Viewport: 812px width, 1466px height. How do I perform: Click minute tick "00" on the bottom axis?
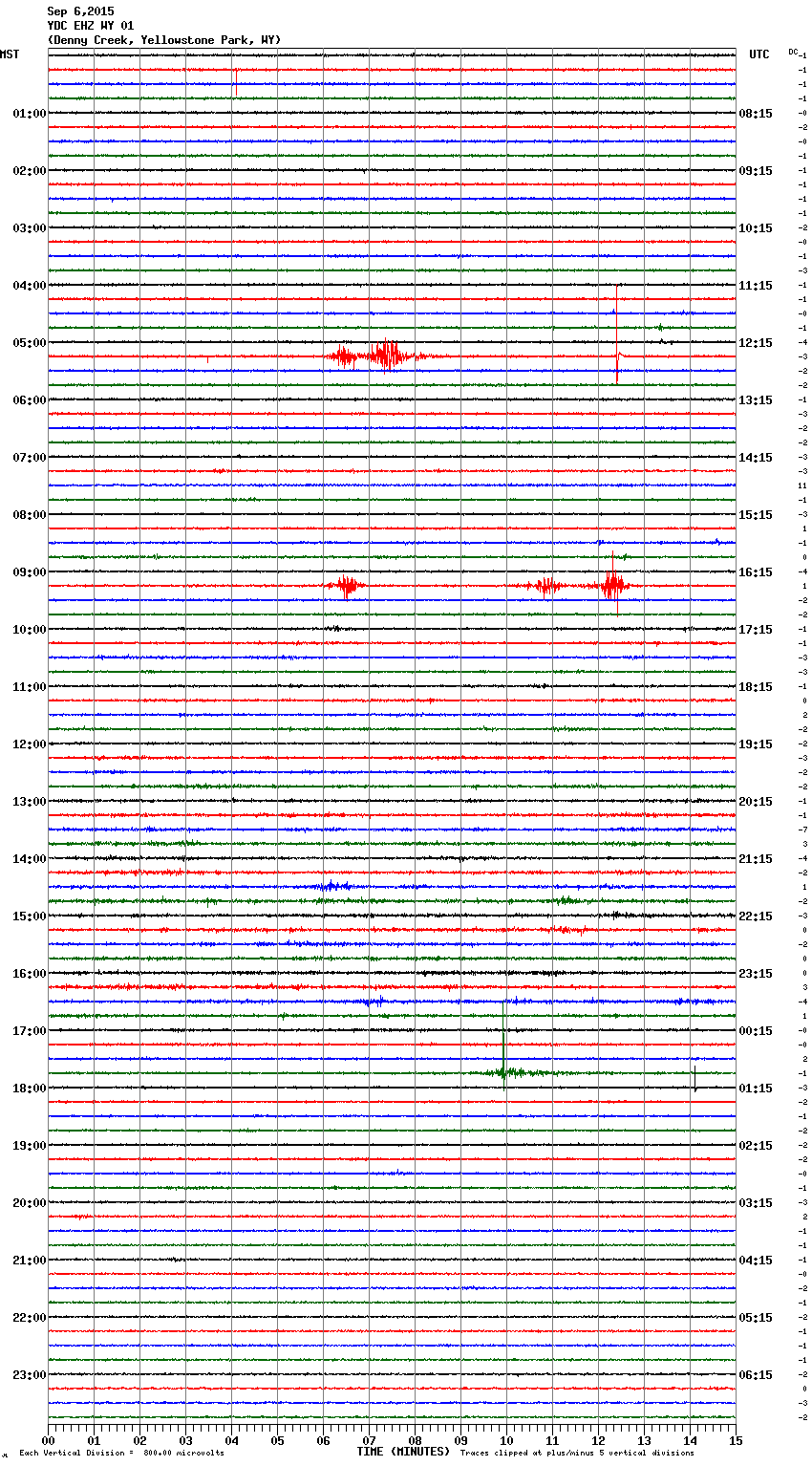click(48, 1440)
